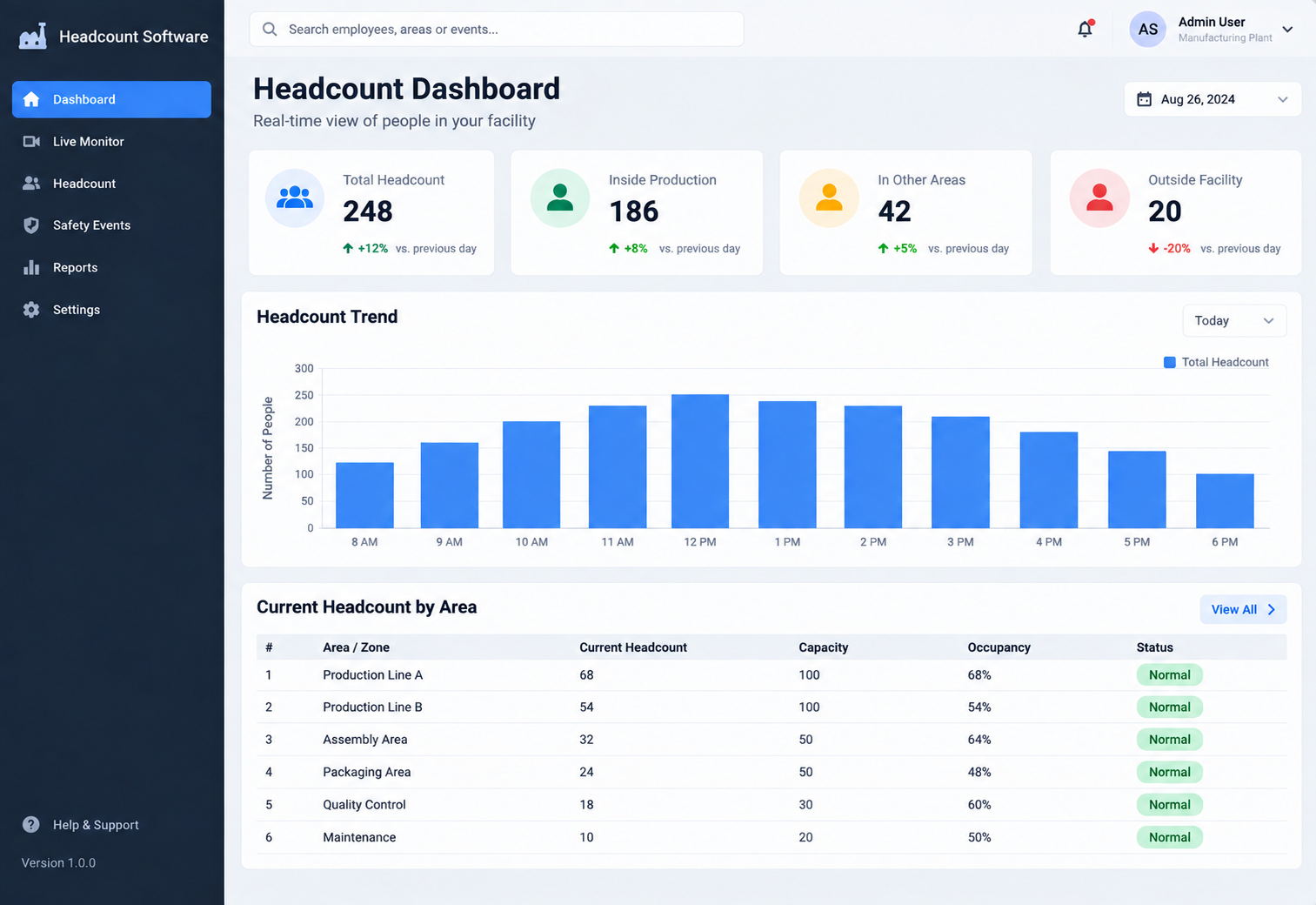Select the Production Line A row name
This screenshot has height=905, width=1316.
coord(372,675)
